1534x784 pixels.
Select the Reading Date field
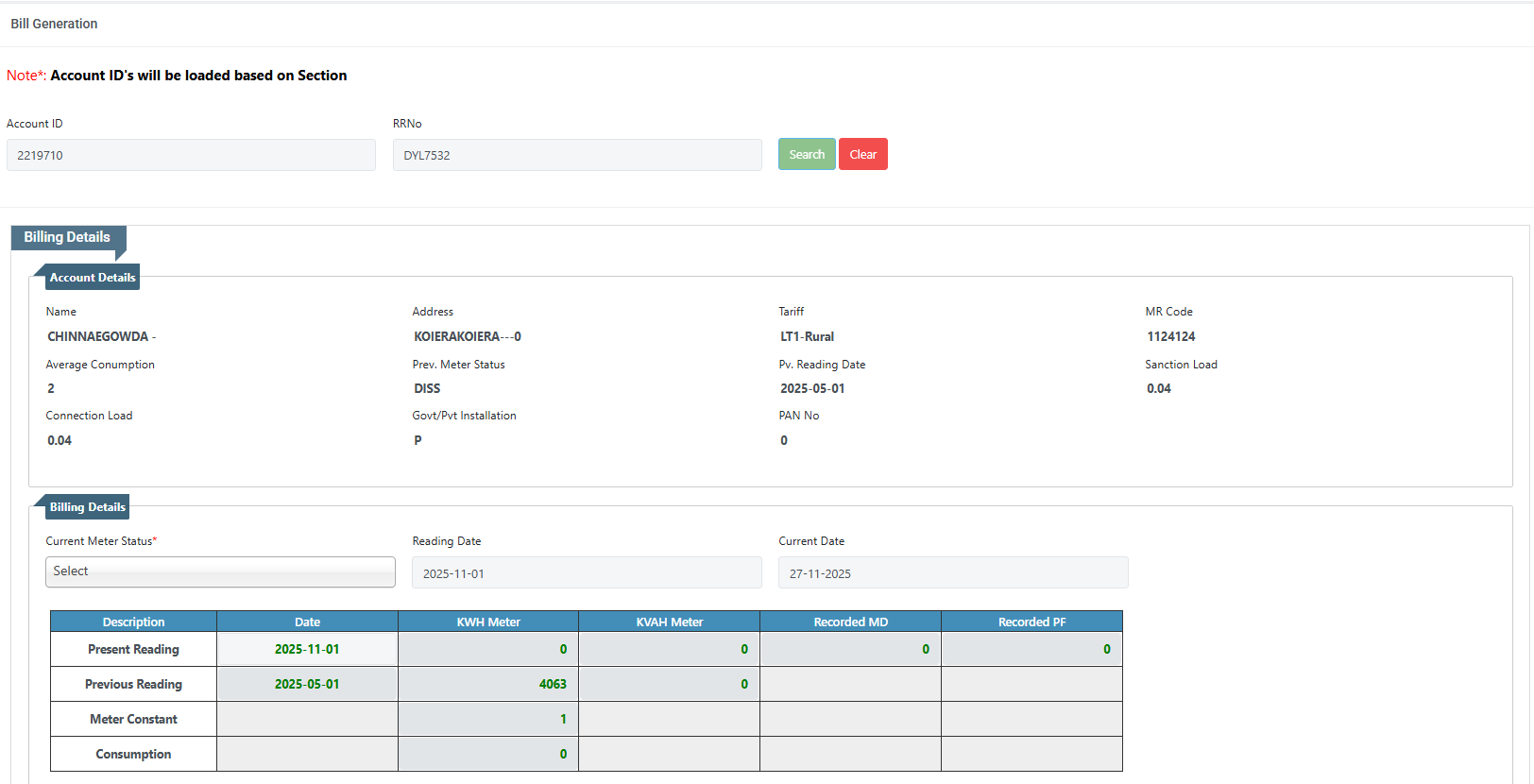click(587, 573)
